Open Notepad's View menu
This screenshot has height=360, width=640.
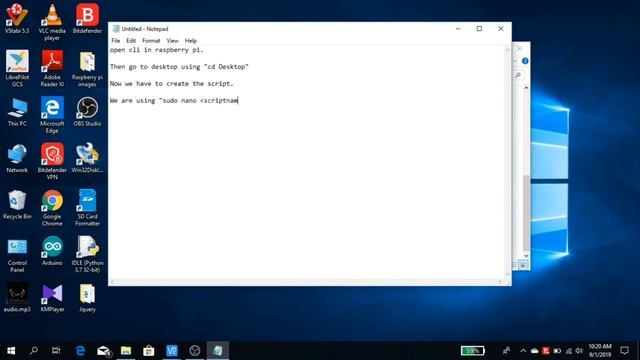tap(172, 40)
